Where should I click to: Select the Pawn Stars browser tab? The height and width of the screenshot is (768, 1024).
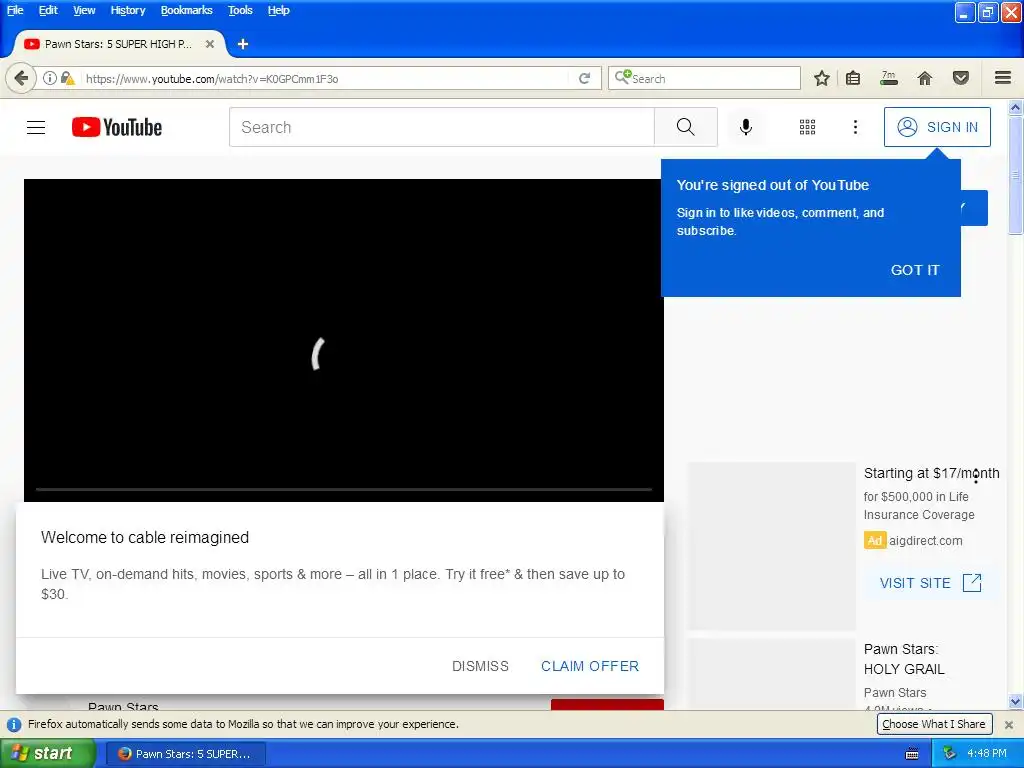(120, 44)
